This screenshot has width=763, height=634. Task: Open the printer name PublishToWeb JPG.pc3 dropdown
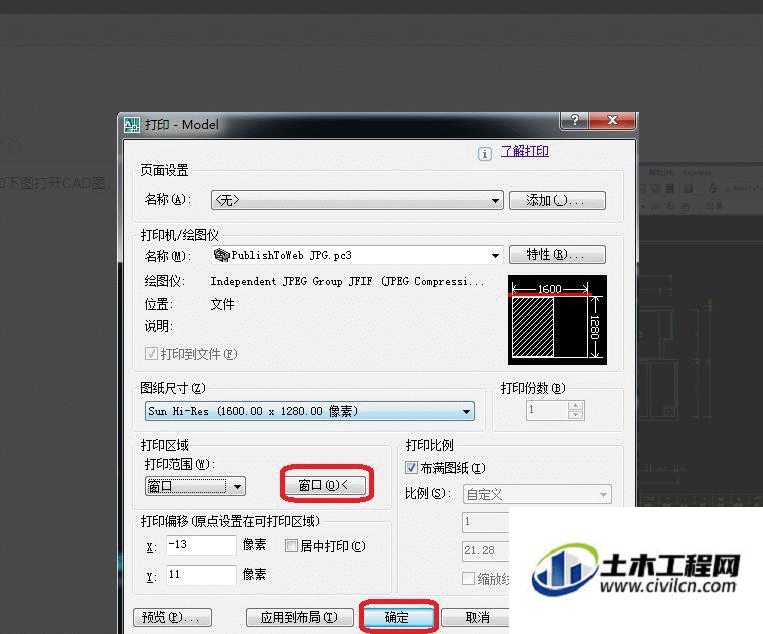click(357, 255)
